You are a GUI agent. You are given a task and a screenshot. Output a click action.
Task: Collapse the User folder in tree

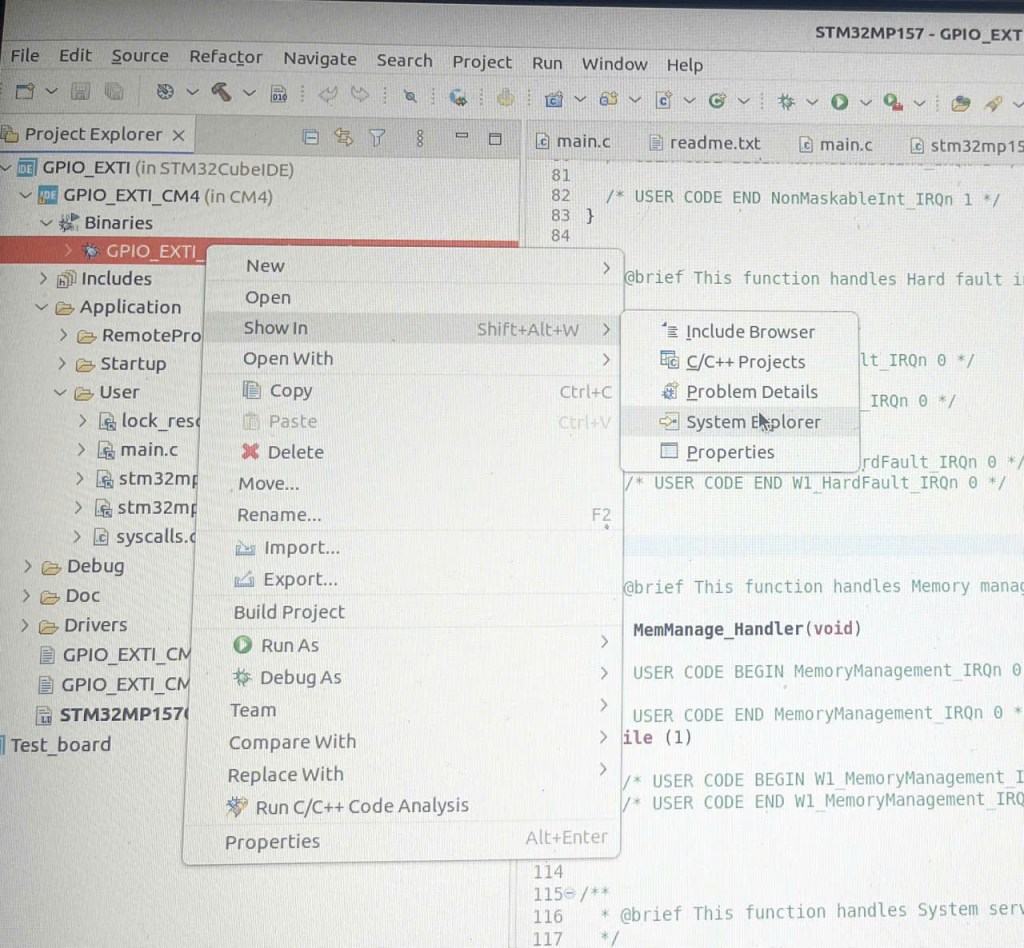61,393
